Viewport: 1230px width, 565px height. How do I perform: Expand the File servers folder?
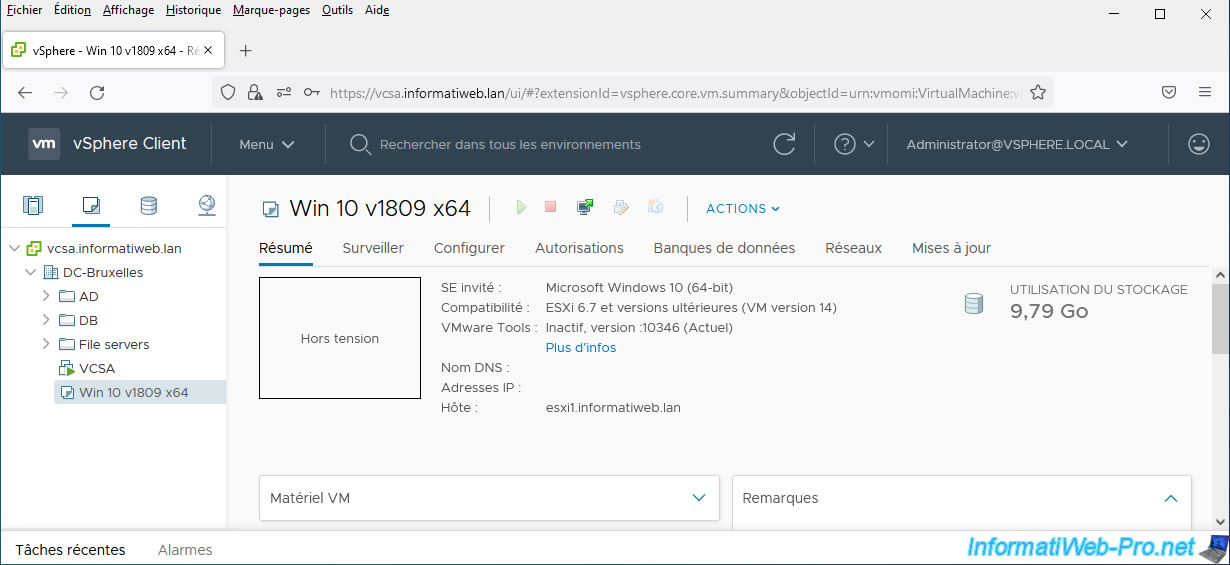(46, 344)
